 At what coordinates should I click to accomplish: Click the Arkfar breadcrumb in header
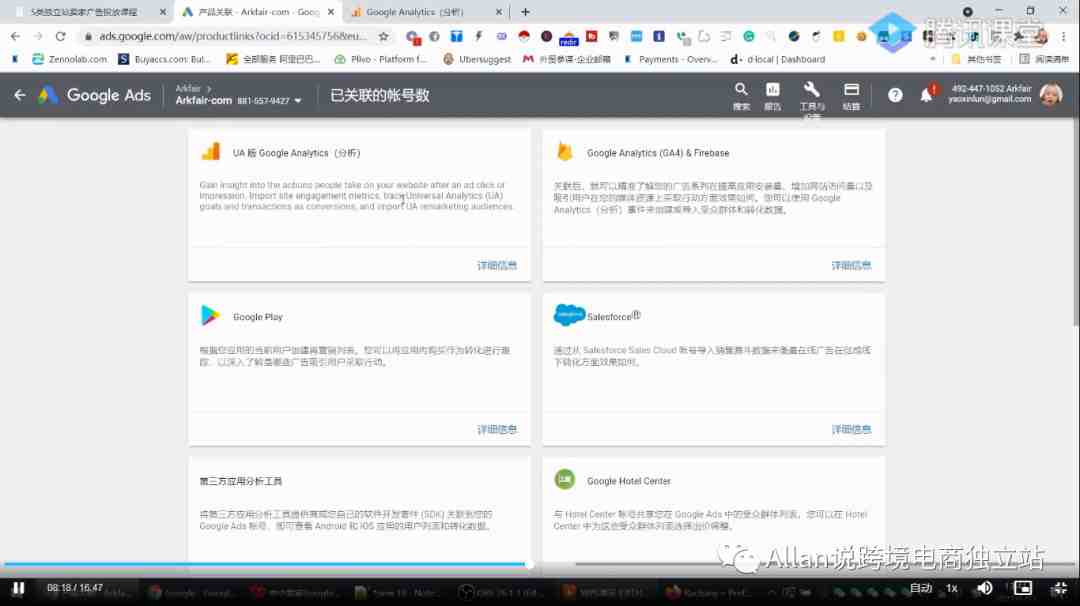tap(188, 88)
